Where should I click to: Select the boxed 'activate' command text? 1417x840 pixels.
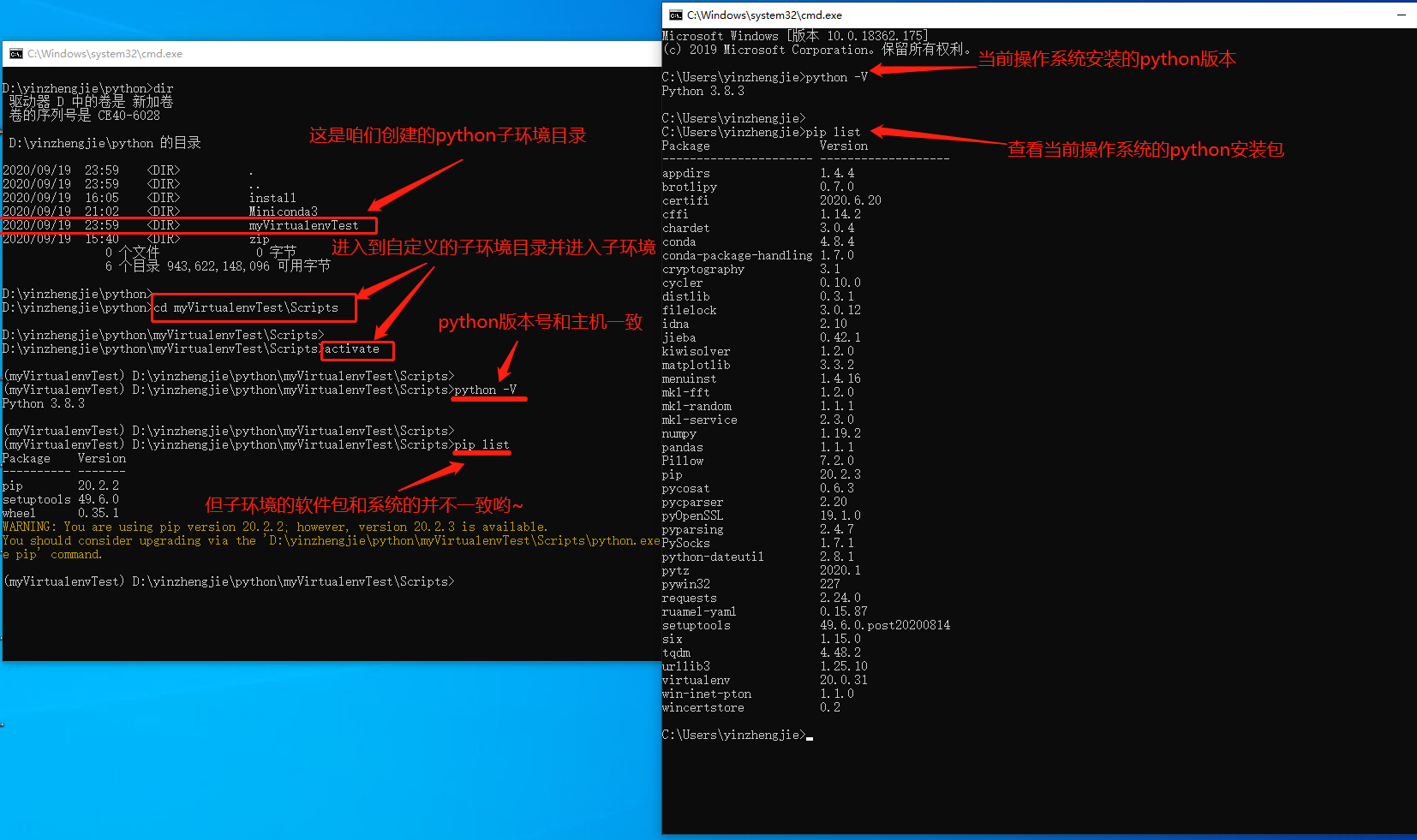point(356,349)
